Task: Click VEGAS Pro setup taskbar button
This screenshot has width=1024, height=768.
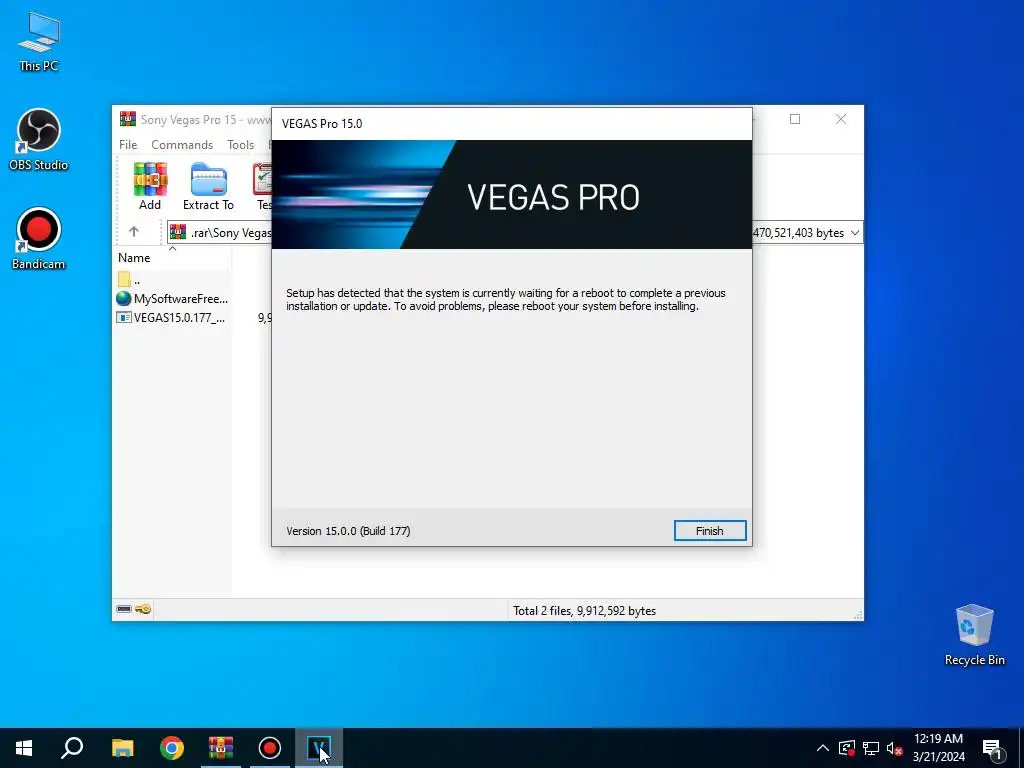Action: [319, 748]
